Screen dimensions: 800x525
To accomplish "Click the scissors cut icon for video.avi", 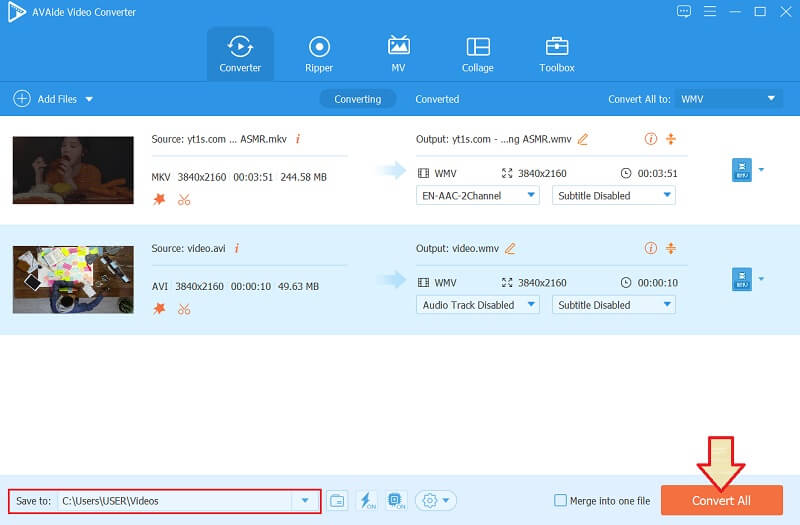I will pyautogui.click(x=184, y=309).
